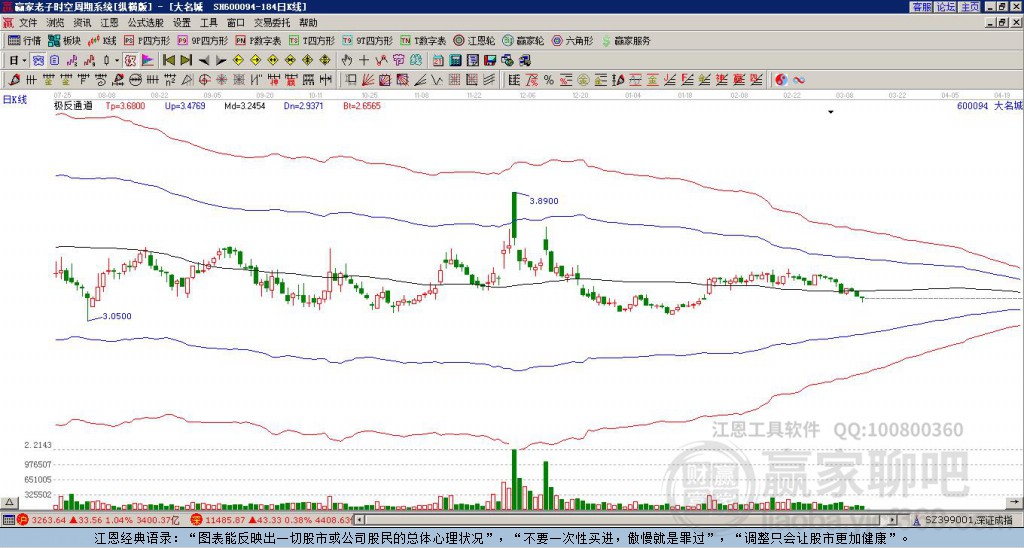This screenshot has width=1024, height=548.
Task: Click the 3.8900 high price label
Action: 544,201
